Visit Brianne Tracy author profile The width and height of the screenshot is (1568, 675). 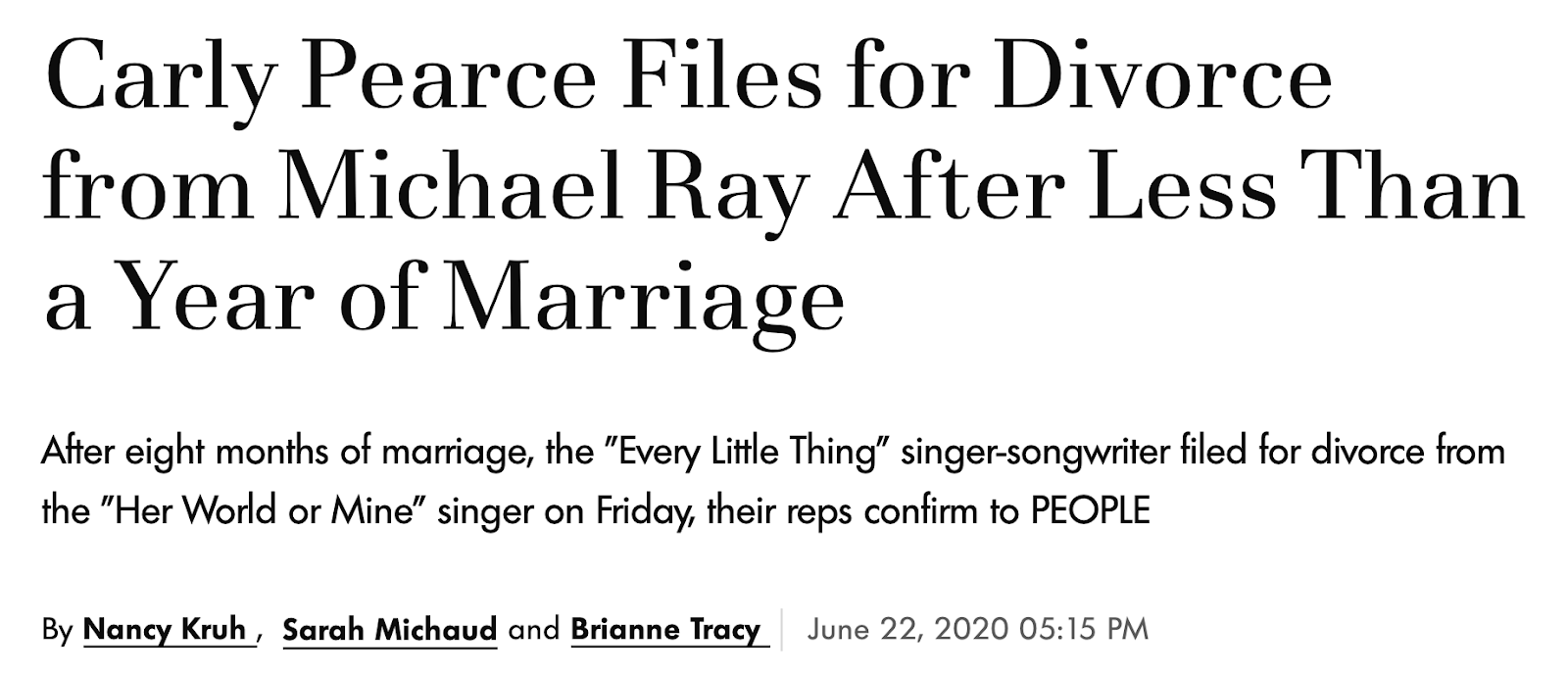tap(666, 629)
